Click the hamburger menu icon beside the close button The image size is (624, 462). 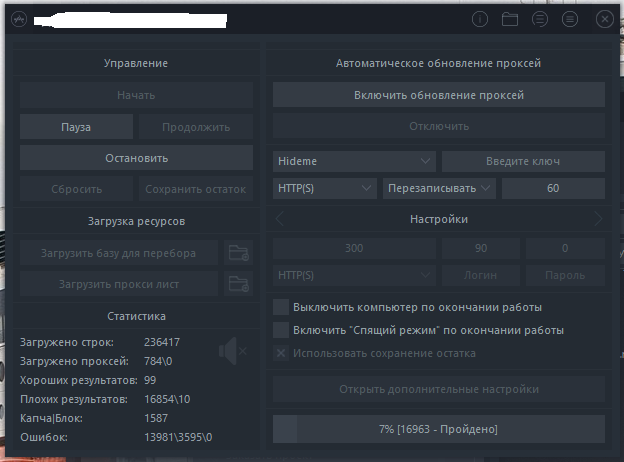point(569,19)
